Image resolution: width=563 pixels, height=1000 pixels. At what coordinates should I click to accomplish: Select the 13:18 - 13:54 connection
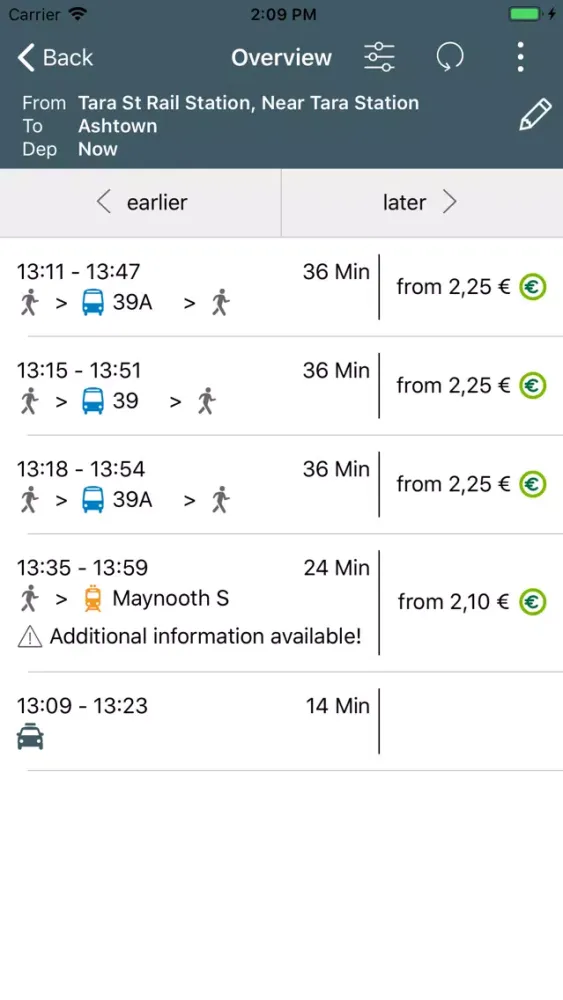(281, 484)
